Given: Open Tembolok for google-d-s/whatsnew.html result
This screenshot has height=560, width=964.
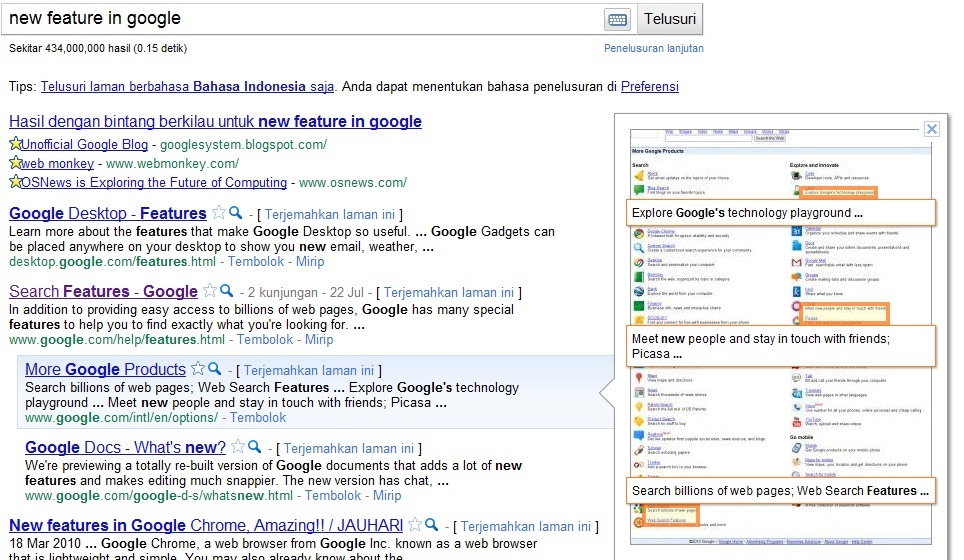Looking at the screenshot, I should point(333,495).
